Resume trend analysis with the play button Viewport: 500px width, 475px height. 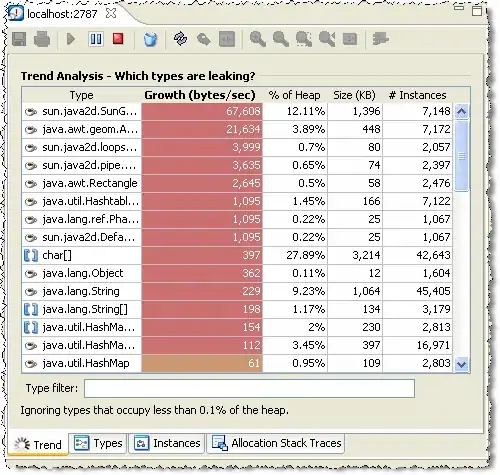(x=71, y=39)
